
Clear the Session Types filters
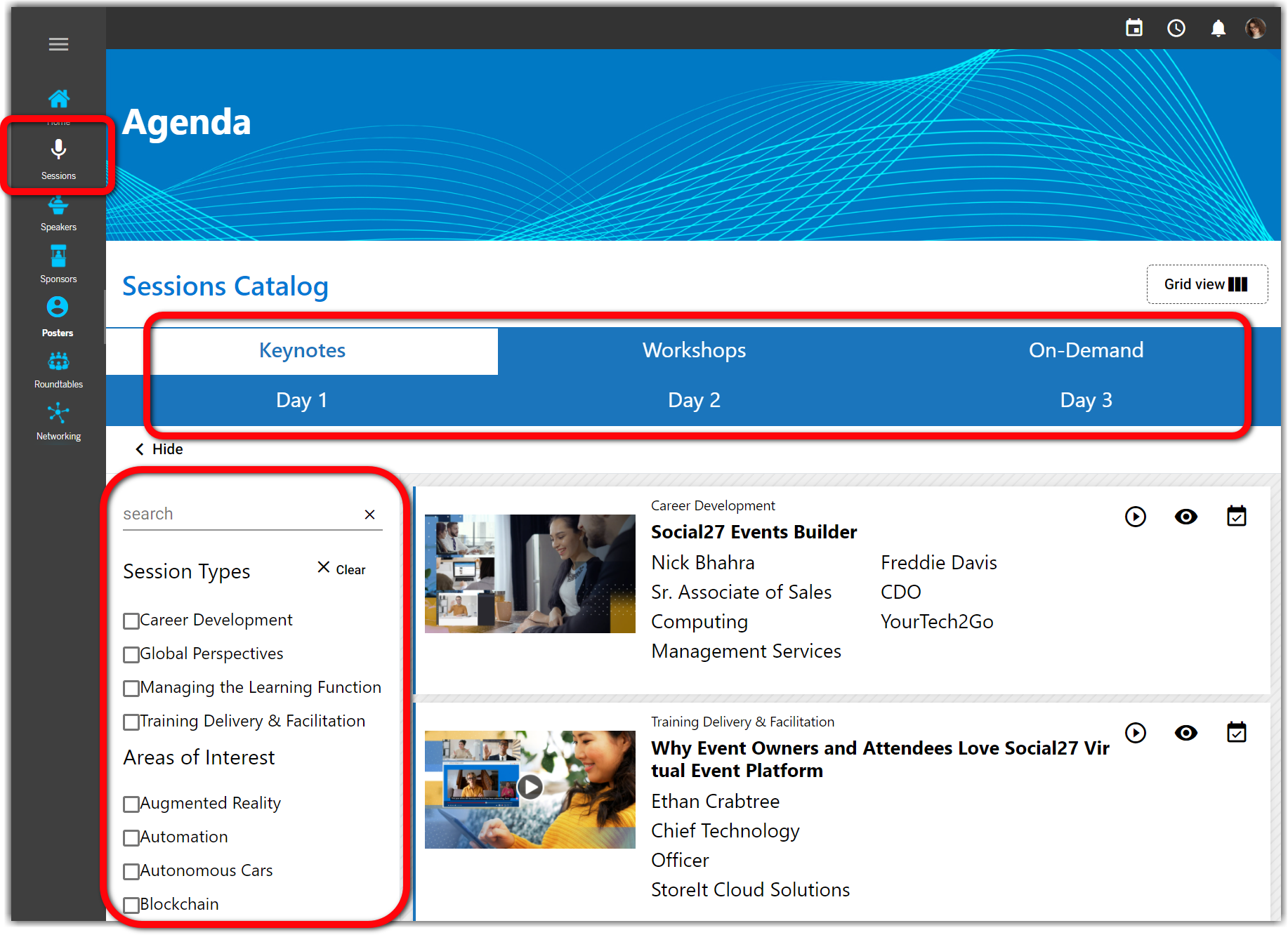coord(341,569)
